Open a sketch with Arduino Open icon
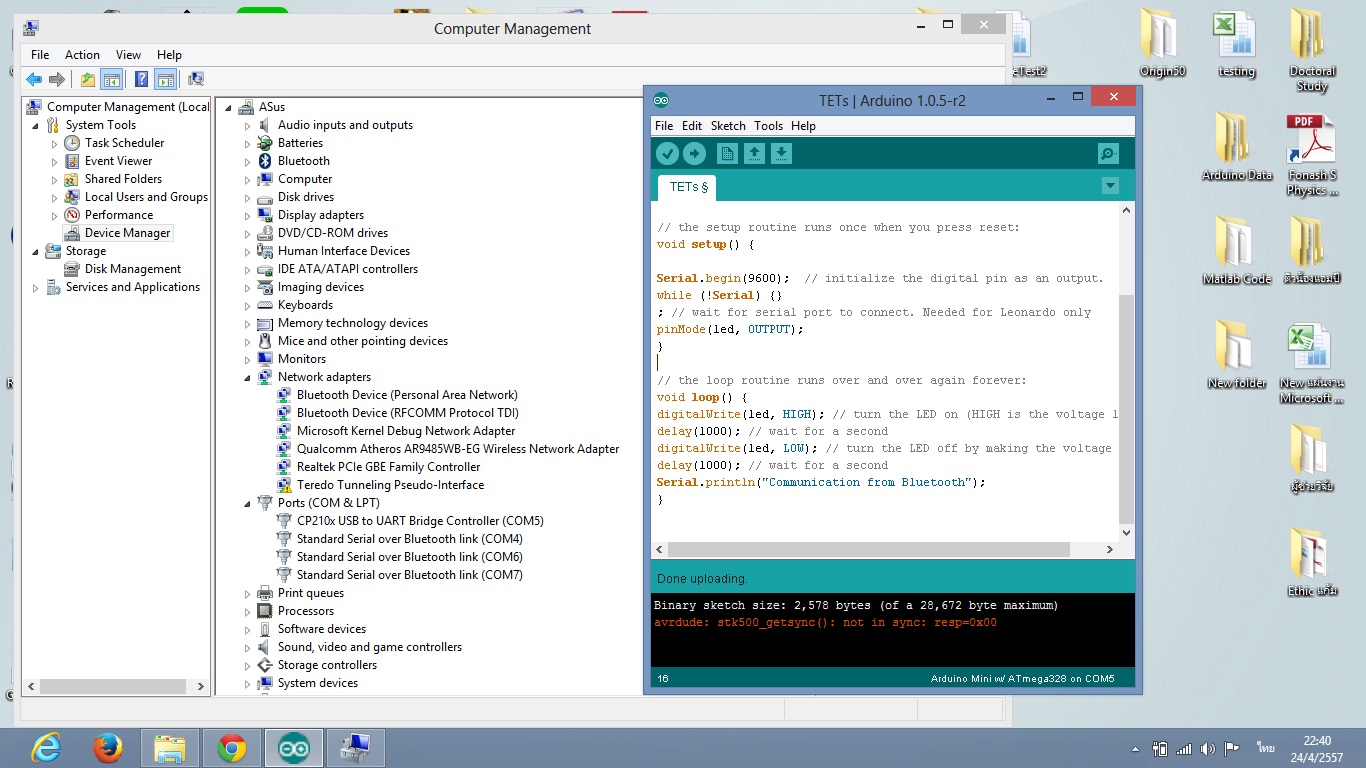This screenshot has width=1366, height=768. point(754,153)
